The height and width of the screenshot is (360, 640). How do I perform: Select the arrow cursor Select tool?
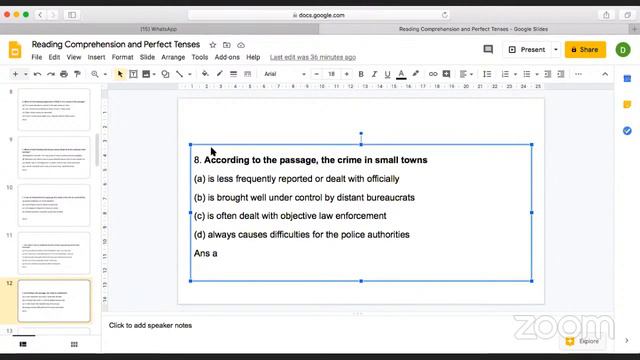point(120,74)
